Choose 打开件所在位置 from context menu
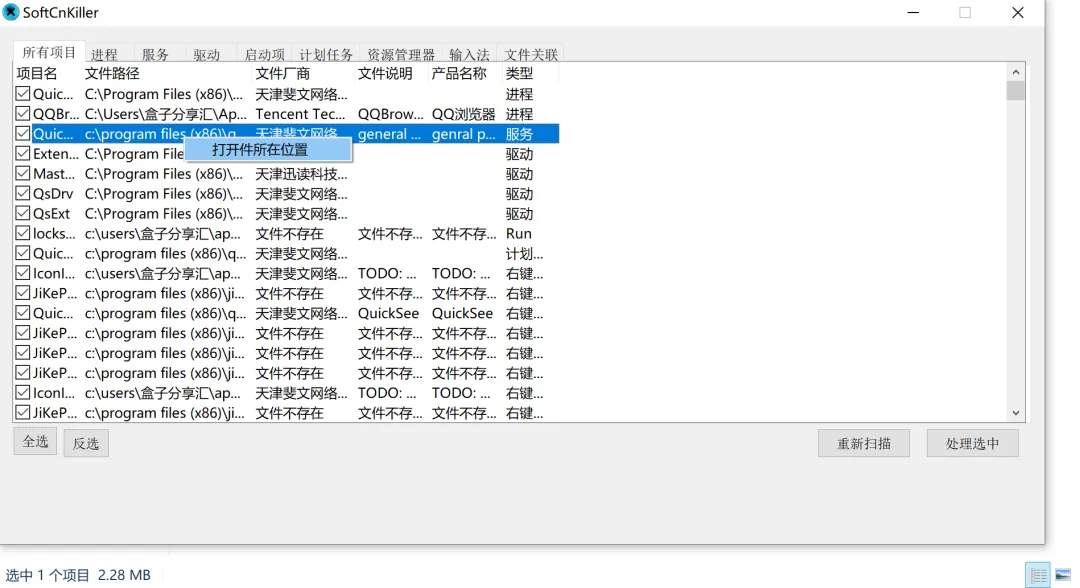The height and width of the screenshot is (588, 1080). [x=269, y=149]
